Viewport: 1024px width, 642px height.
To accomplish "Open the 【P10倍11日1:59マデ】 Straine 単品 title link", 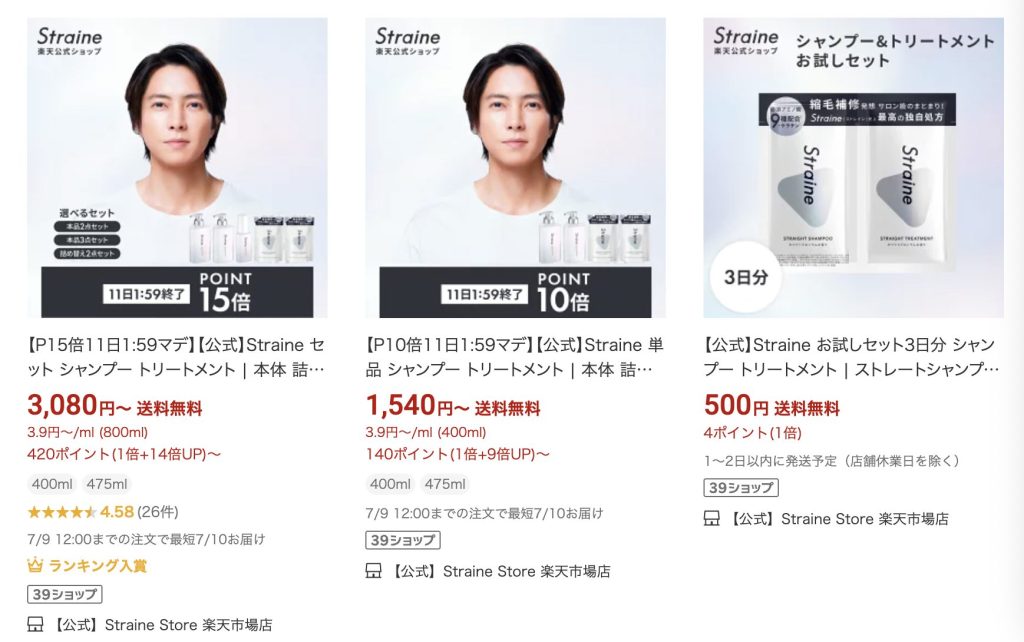I will click(515, 357).
